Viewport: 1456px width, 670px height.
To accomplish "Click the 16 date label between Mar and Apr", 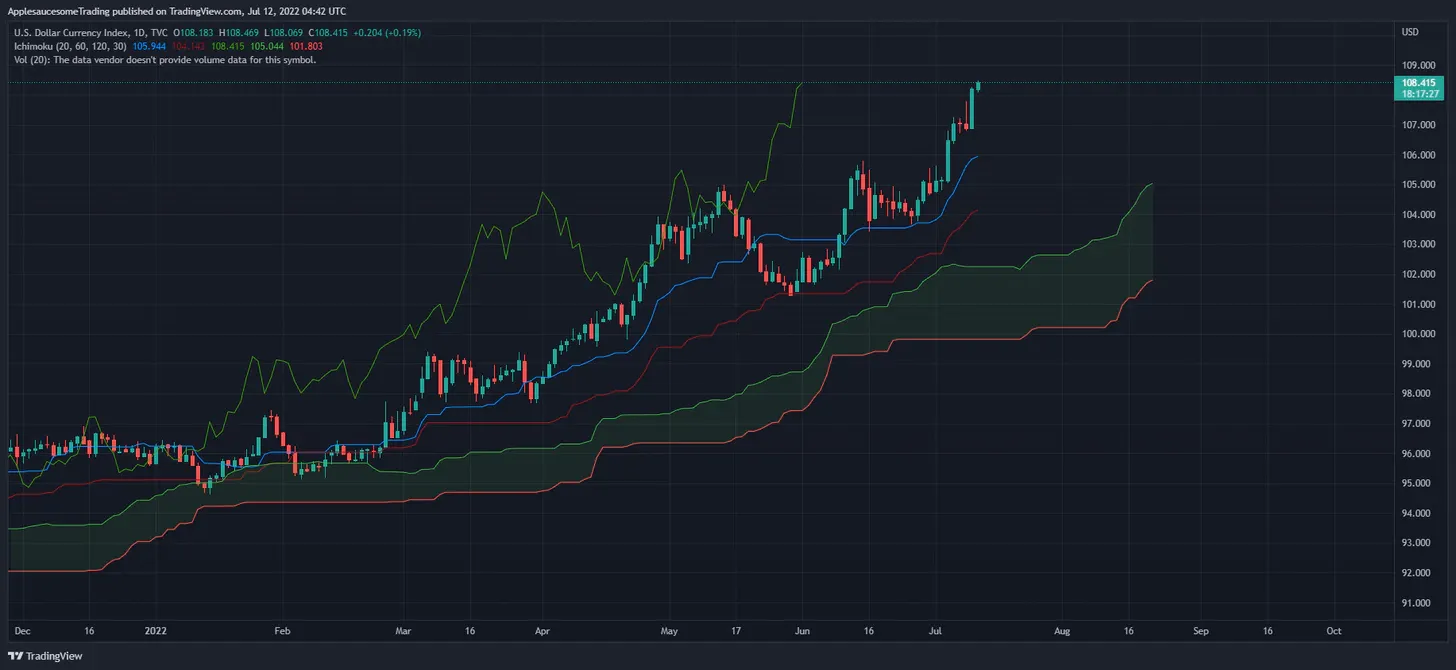I will (x=468, y=632).
